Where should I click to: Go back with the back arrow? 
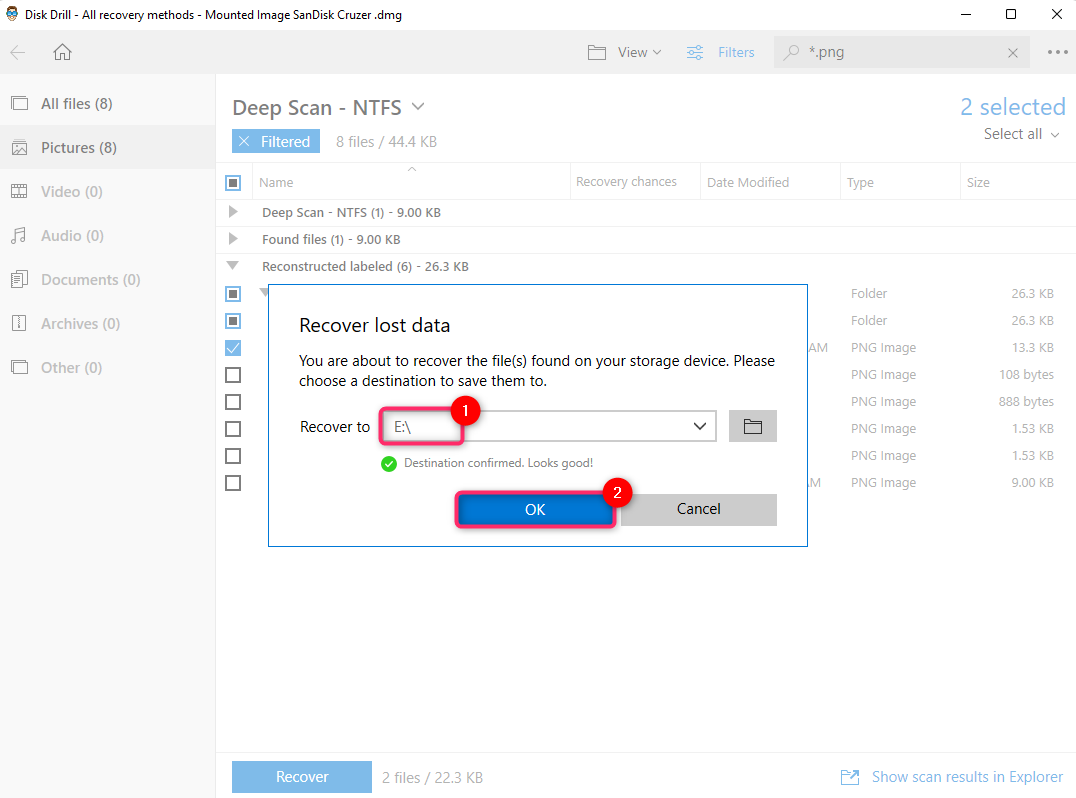pos(18,52)
